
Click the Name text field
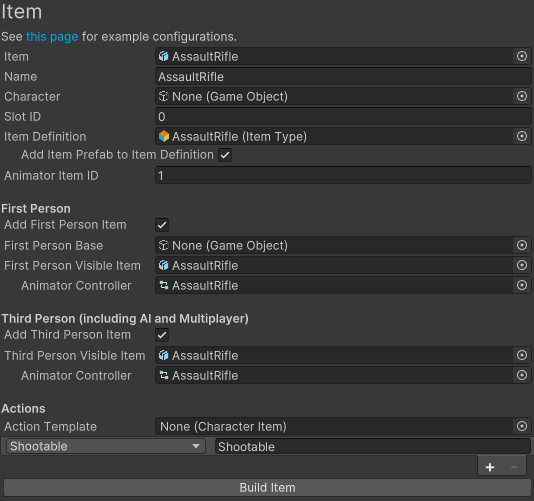tap(343, 76)
